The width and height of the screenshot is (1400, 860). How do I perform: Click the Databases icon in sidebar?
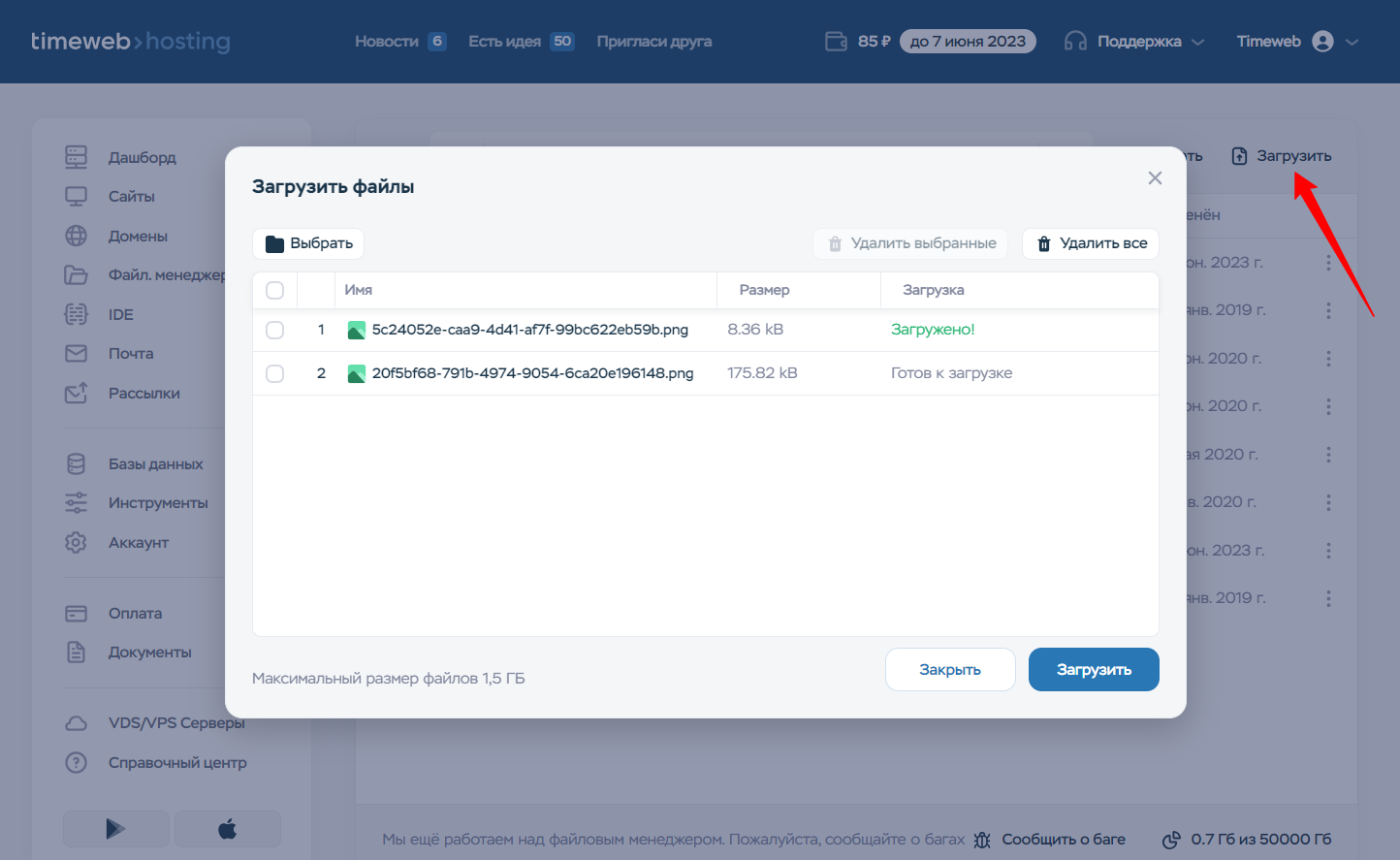point(76,463)
